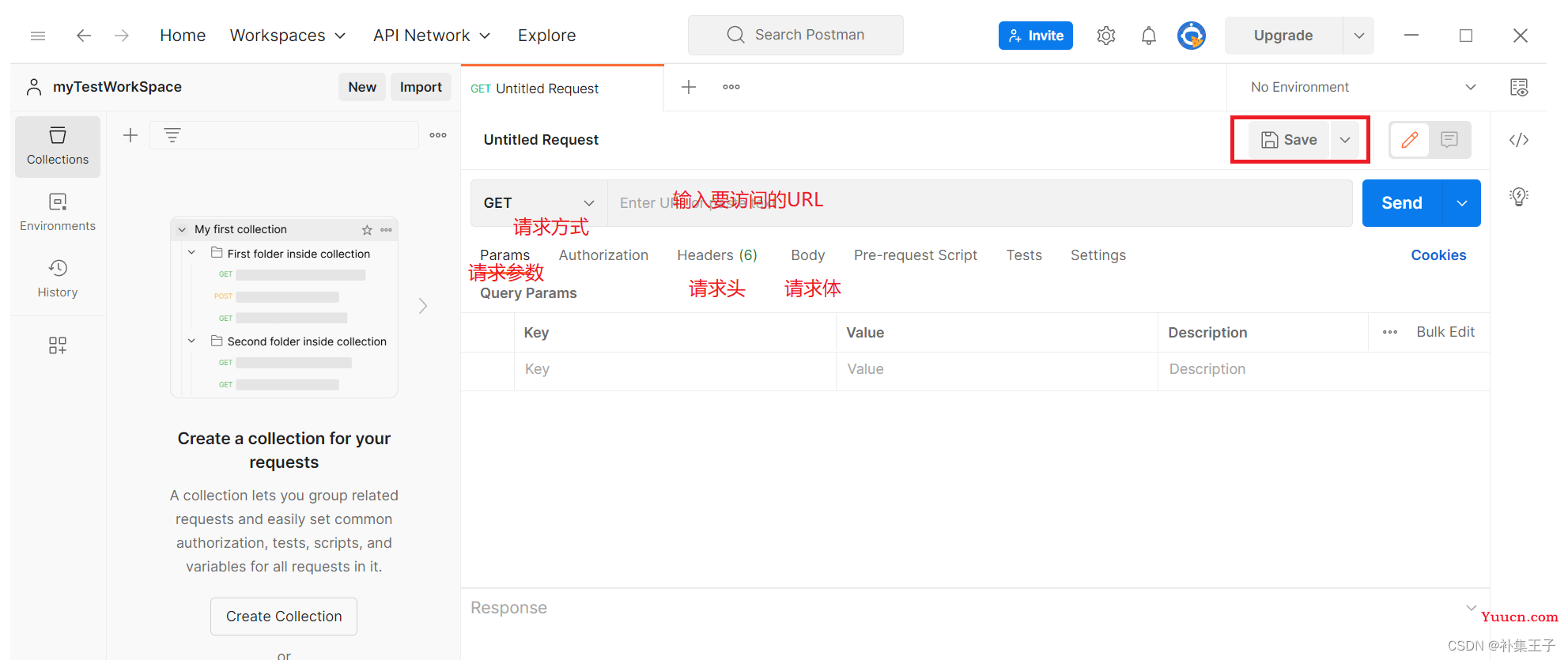Screen dimensions: 1568x660
Task: Open the hamburger main menu
Action: click(x=38, y=36)
